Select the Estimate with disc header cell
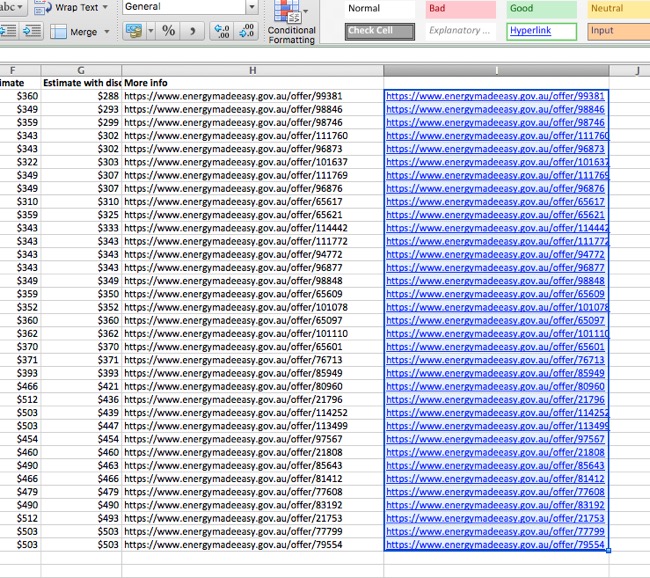Screen dimensions: 650x578 coord(81,83)
